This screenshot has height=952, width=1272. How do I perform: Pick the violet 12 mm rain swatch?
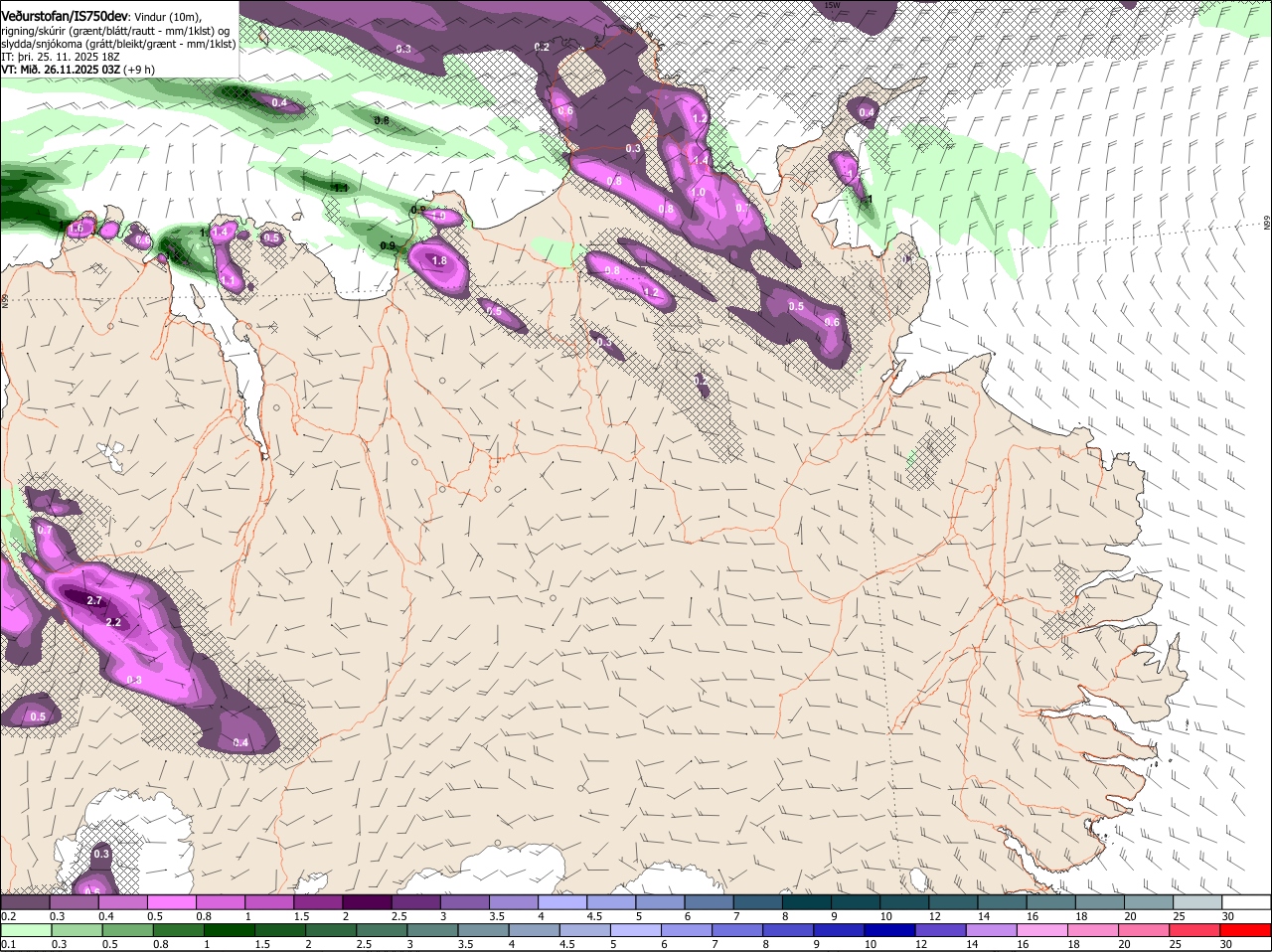[x=940, y=930]
